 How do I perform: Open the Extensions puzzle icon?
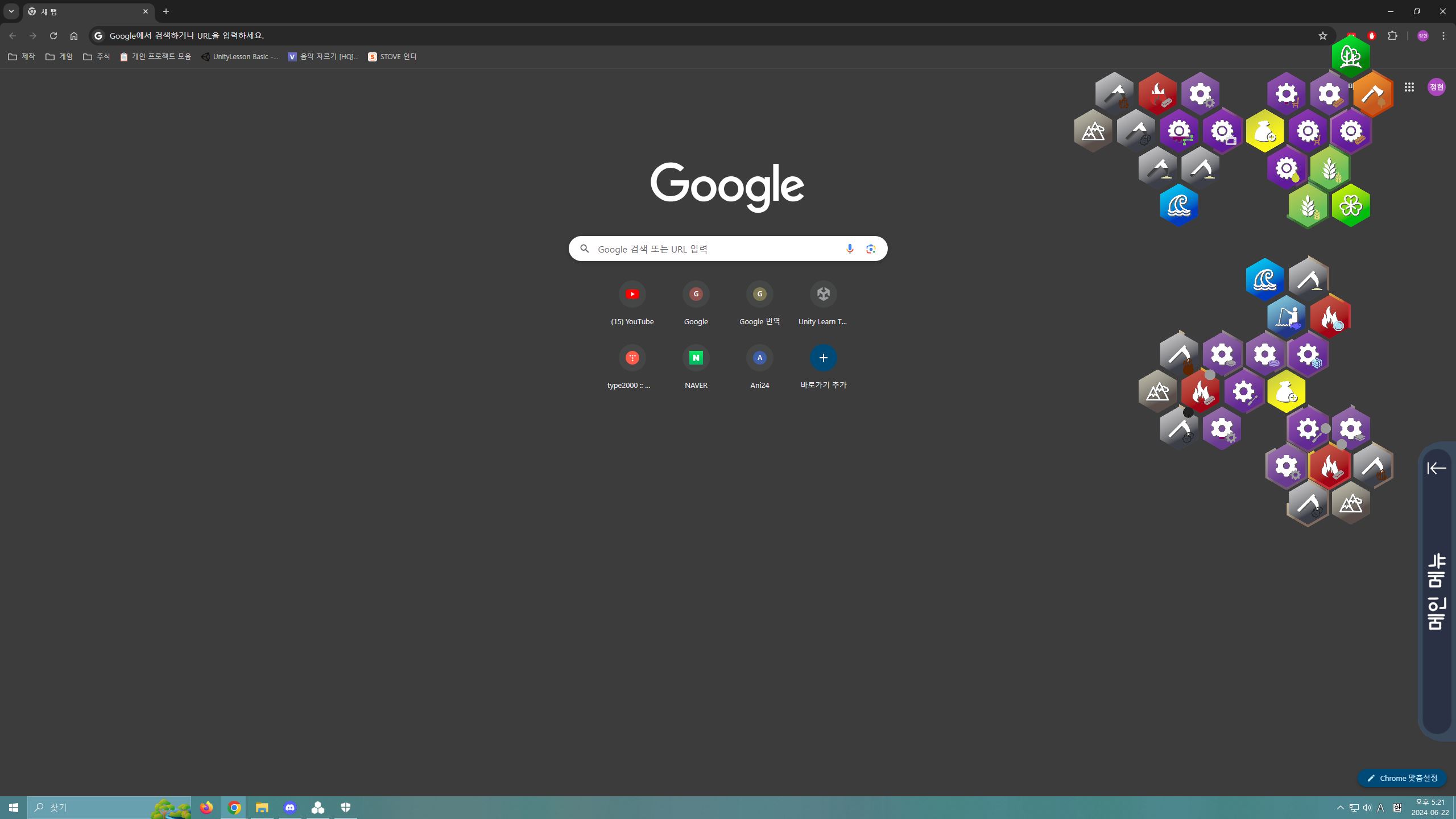coord(1392,36)
